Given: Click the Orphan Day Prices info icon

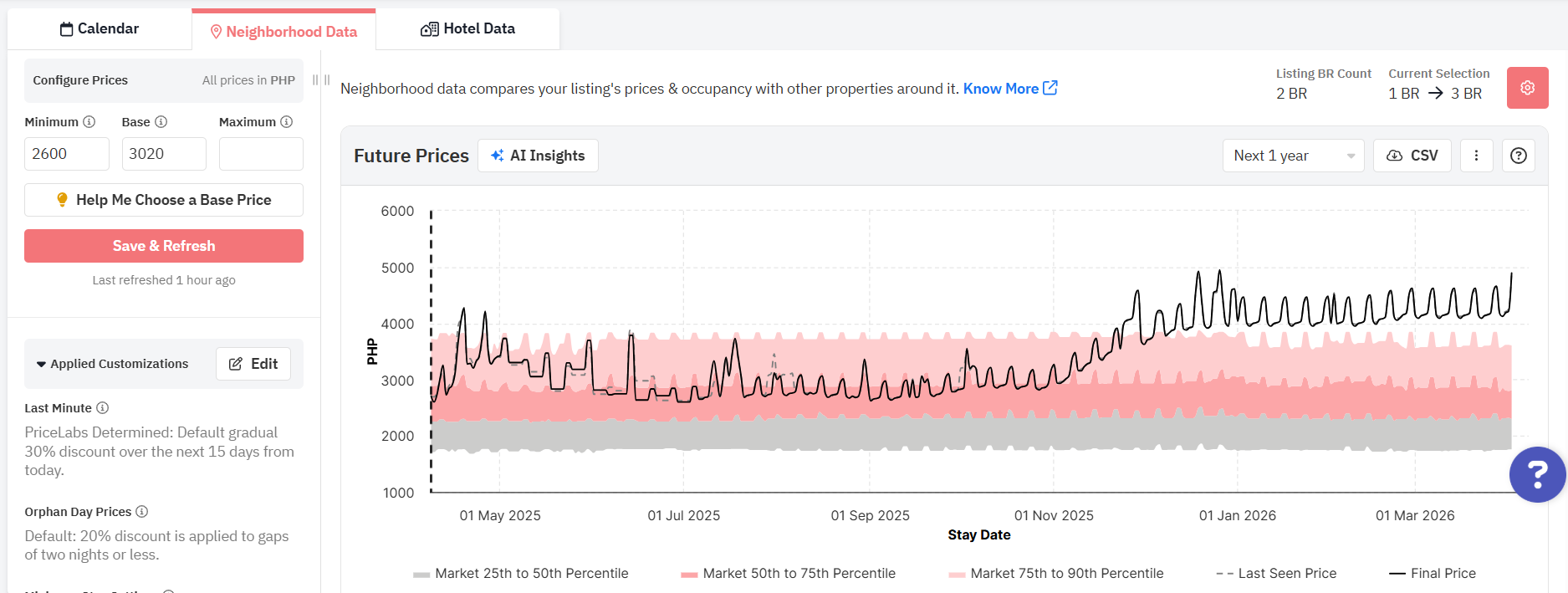Looking at the screenshot, I should tap(142, 512).
